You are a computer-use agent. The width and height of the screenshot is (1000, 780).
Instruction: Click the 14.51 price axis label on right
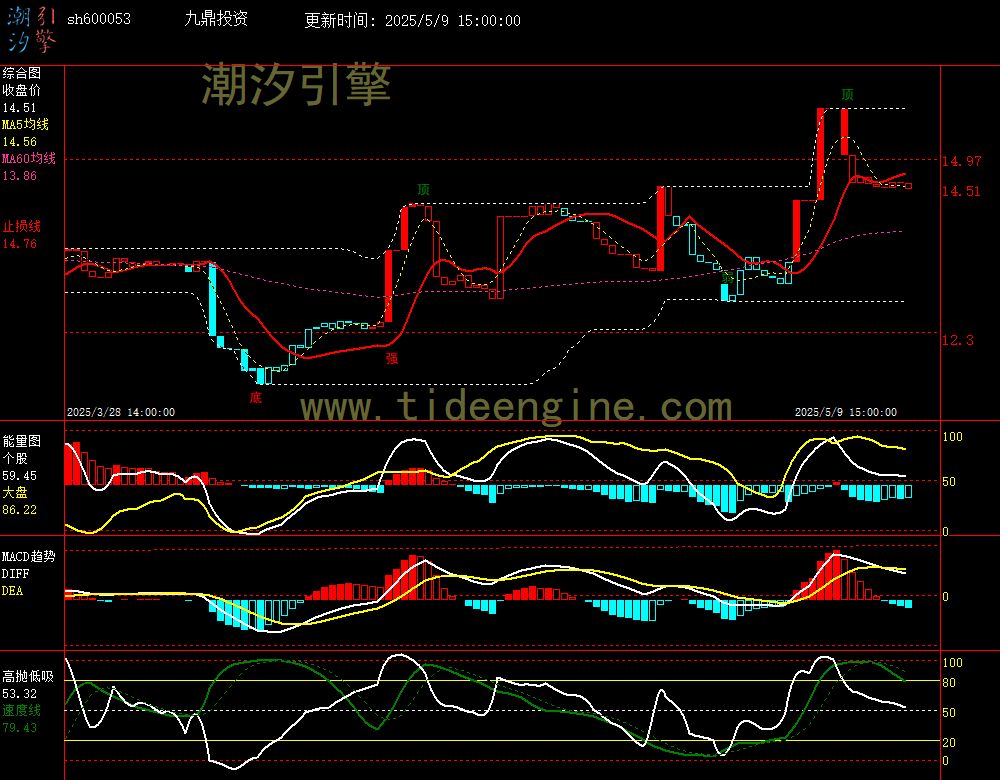tap(962, 191)
